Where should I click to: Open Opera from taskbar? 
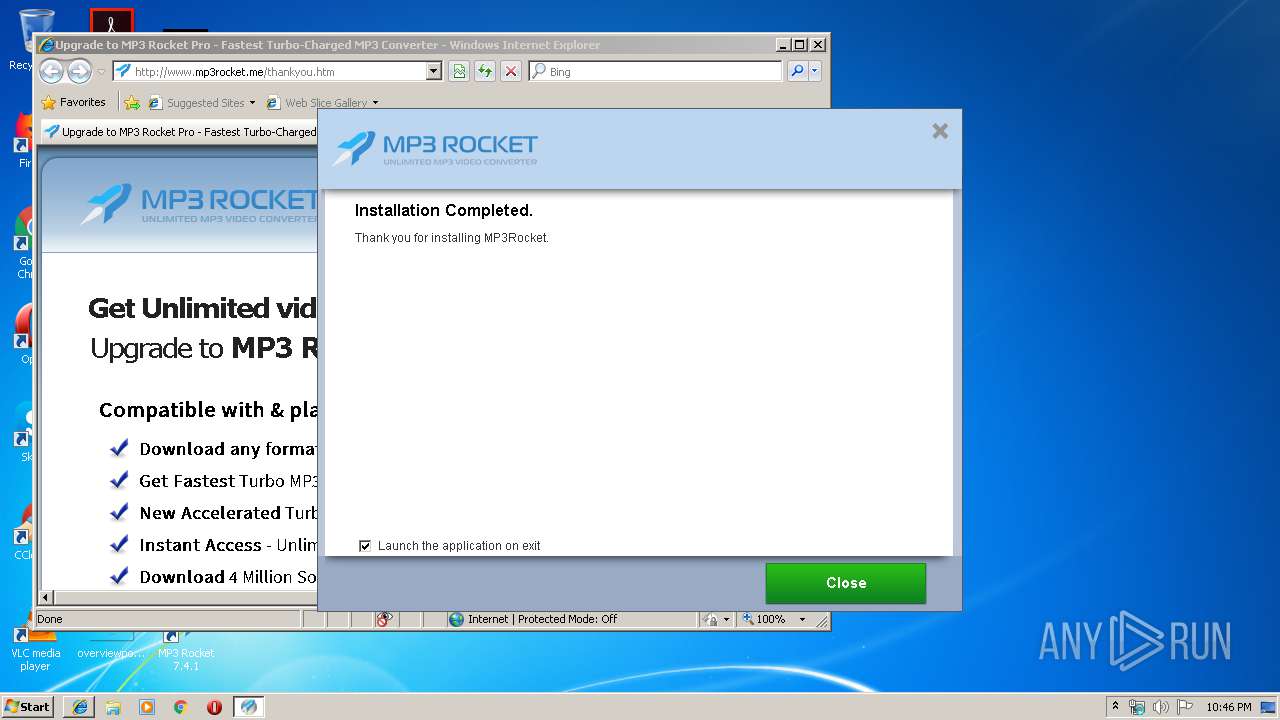point(214,707)
